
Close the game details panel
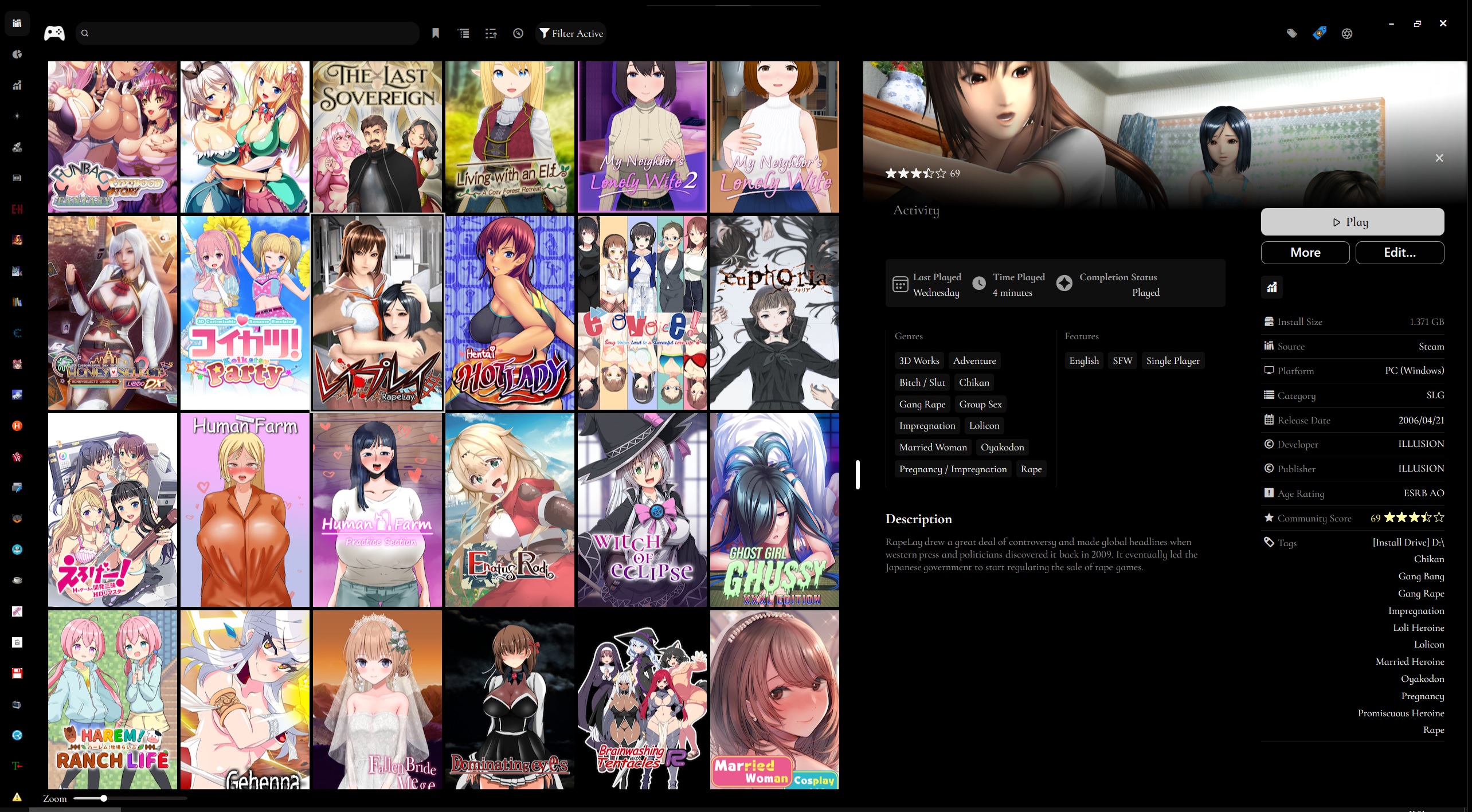[1439, 158]
